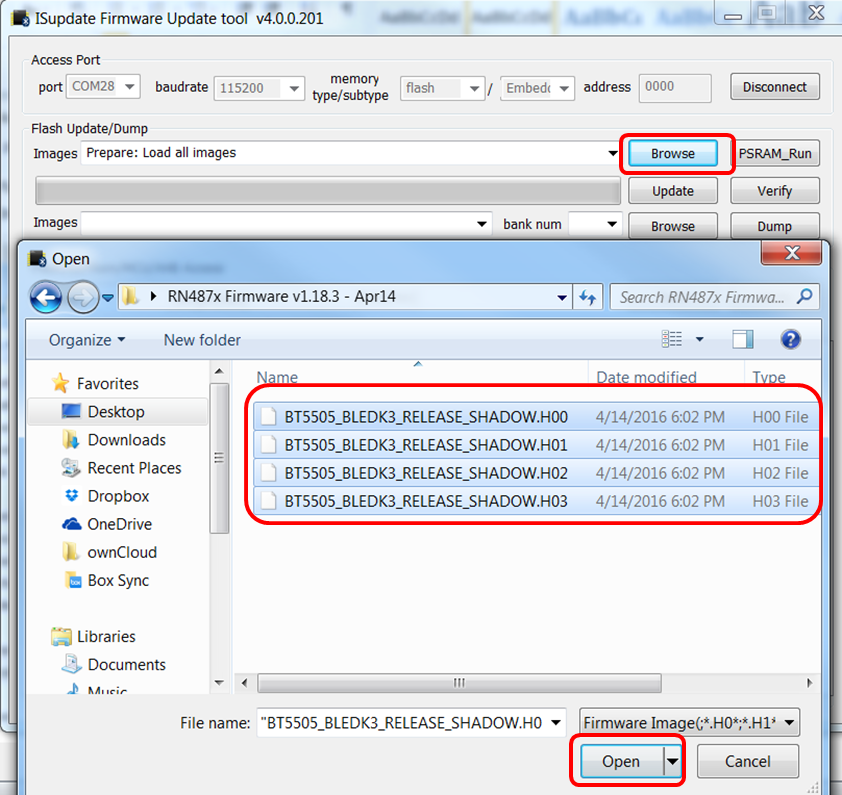Click New folder in the toolbar

pyautogui.click(x=202, y=340)
